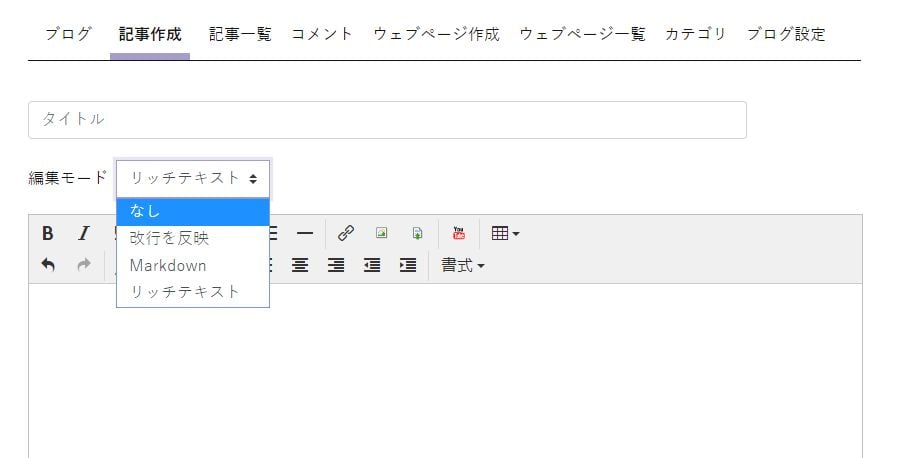Undo the last edit
This screenshot has height=458, width=899.
coord(48,265)
